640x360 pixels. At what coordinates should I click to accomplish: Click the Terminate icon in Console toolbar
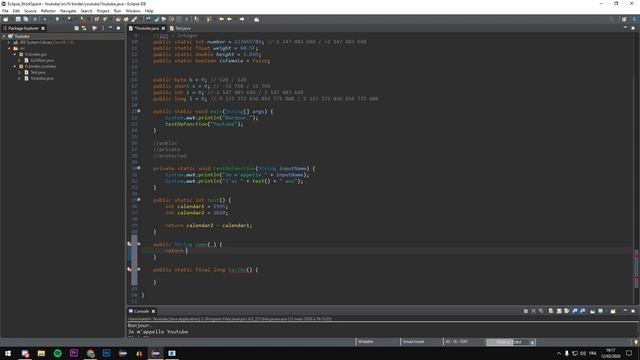pyautogui.click(x=526, y=311)
